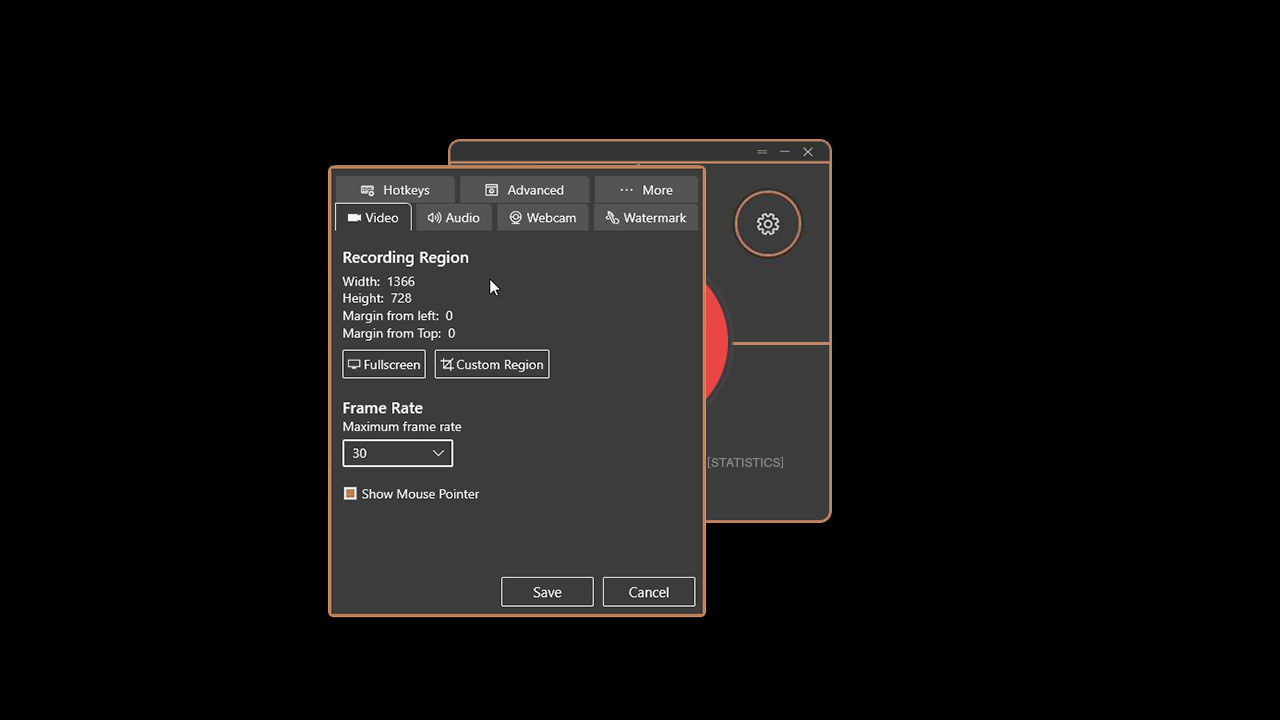This screenshot has width=1280, height=720.
Task: Minimize the main recorder window
Action: tap(785, 152)
